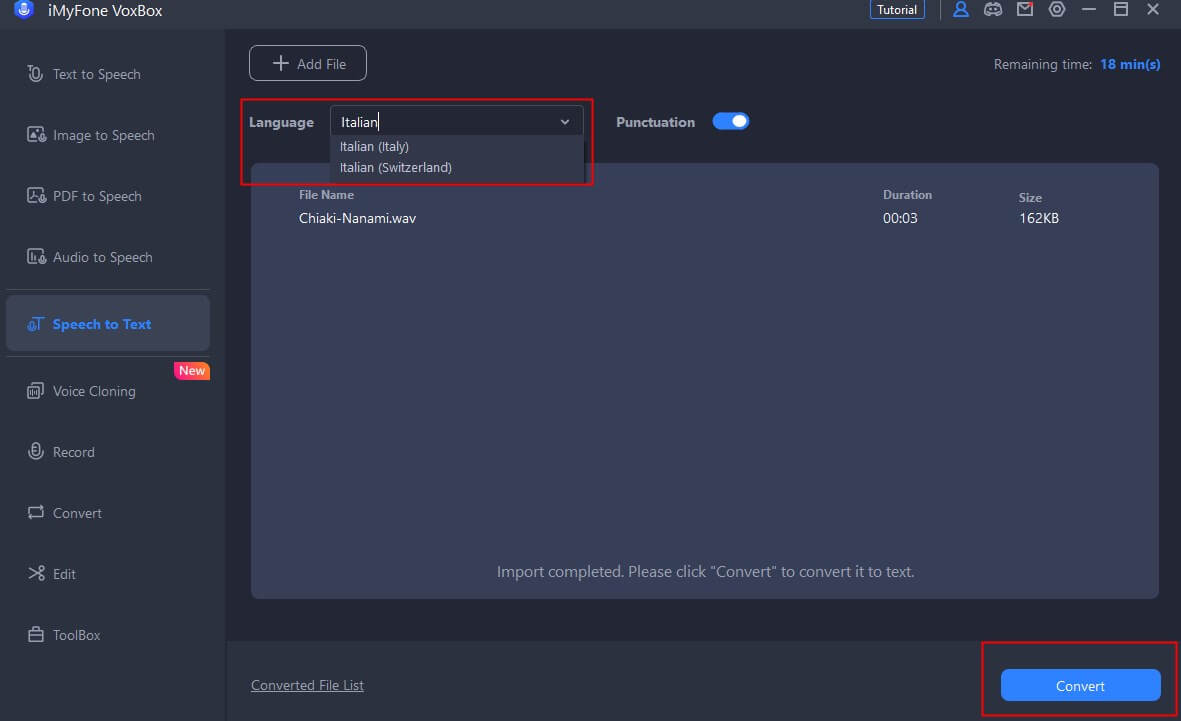This screenshot has width=1181, height=721.
Task: Click the Edit scissors icon
Action: point(36,573)
